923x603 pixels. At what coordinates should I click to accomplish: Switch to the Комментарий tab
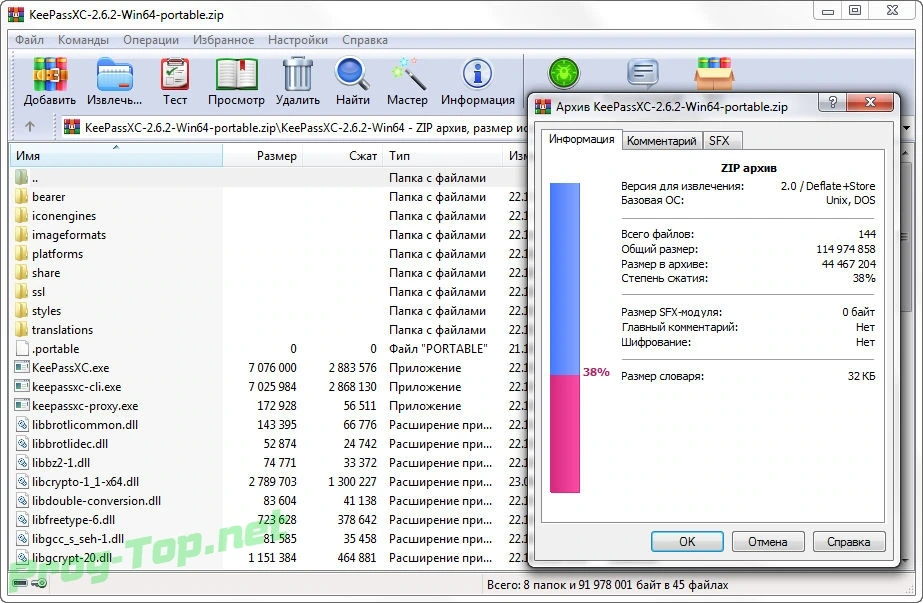click(661, 141)
